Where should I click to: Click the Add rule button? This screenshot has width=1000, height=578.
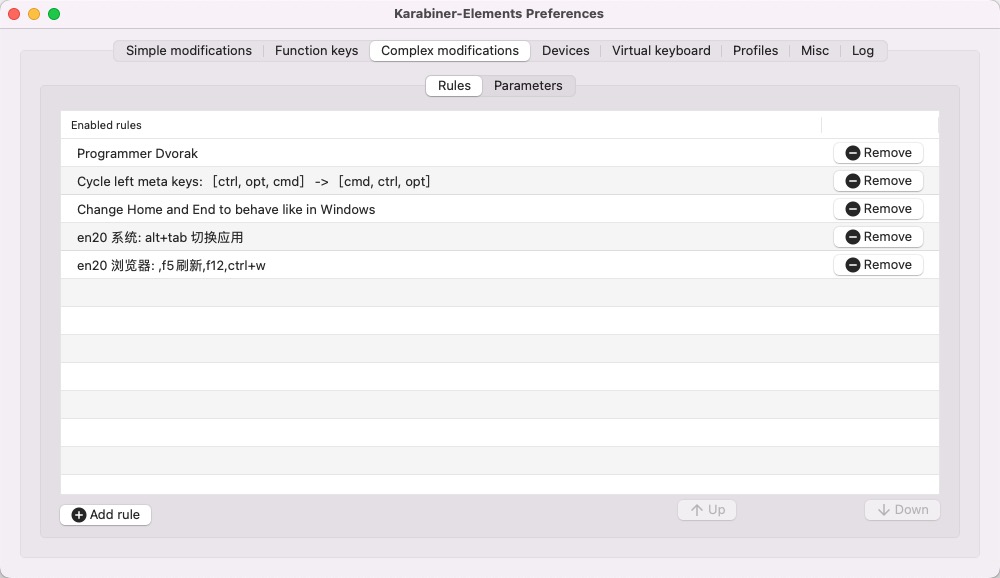pyautogui.click(x=105, y=515)
